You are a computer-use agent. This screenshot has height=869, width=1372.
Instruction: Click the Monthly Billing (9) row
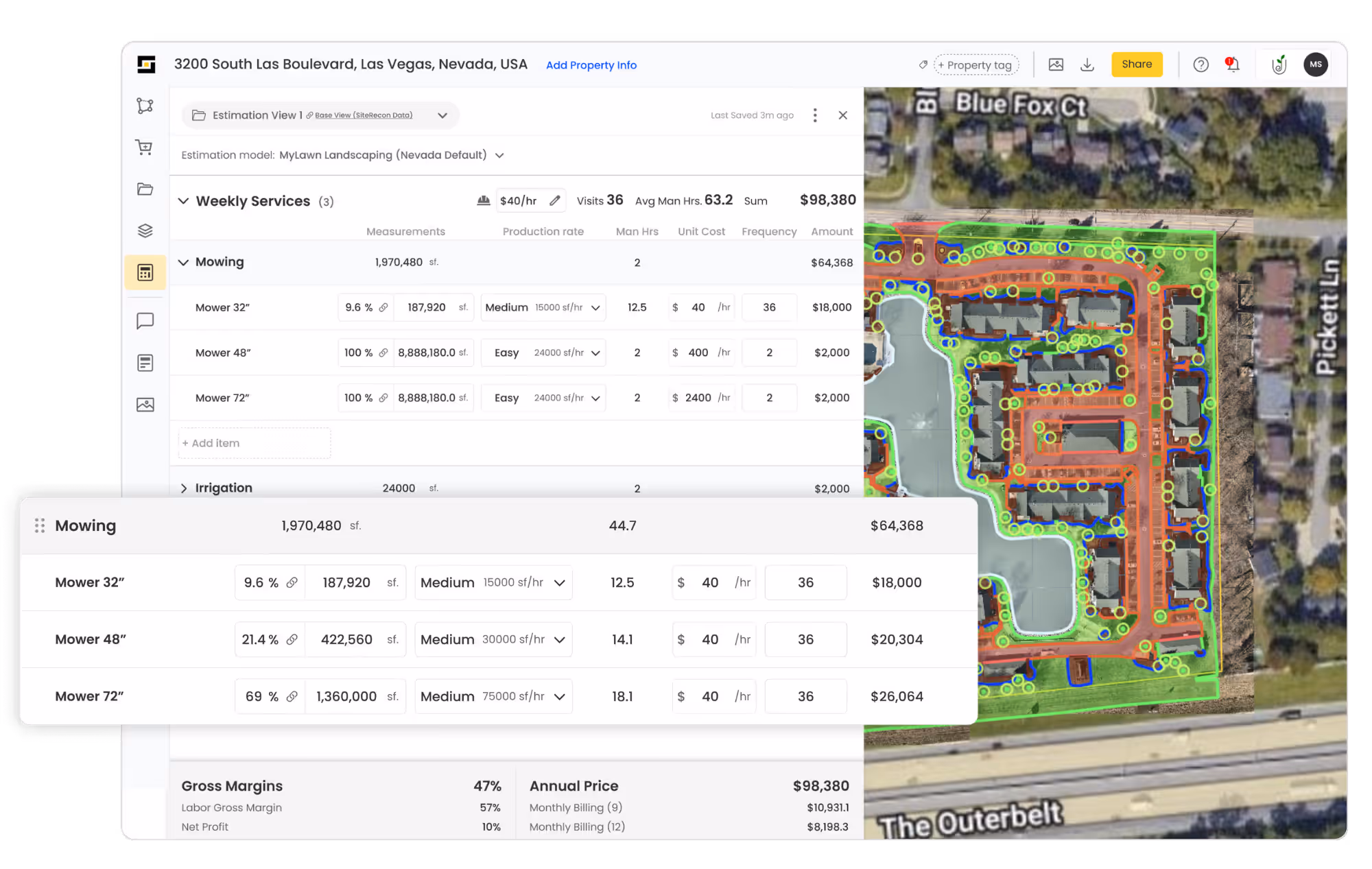689,808
